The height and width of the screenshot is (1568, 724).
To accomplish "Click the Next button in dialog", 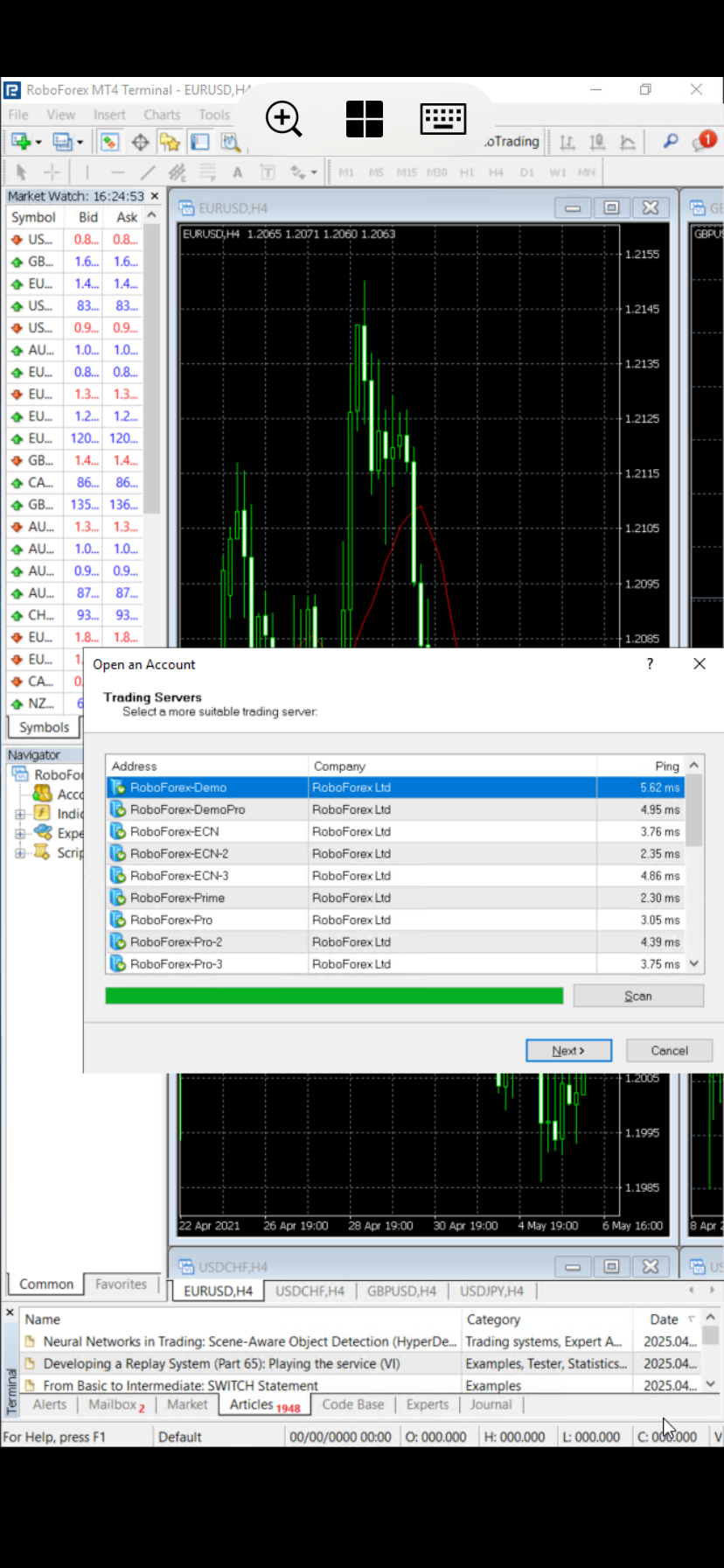I will 568,1050.
